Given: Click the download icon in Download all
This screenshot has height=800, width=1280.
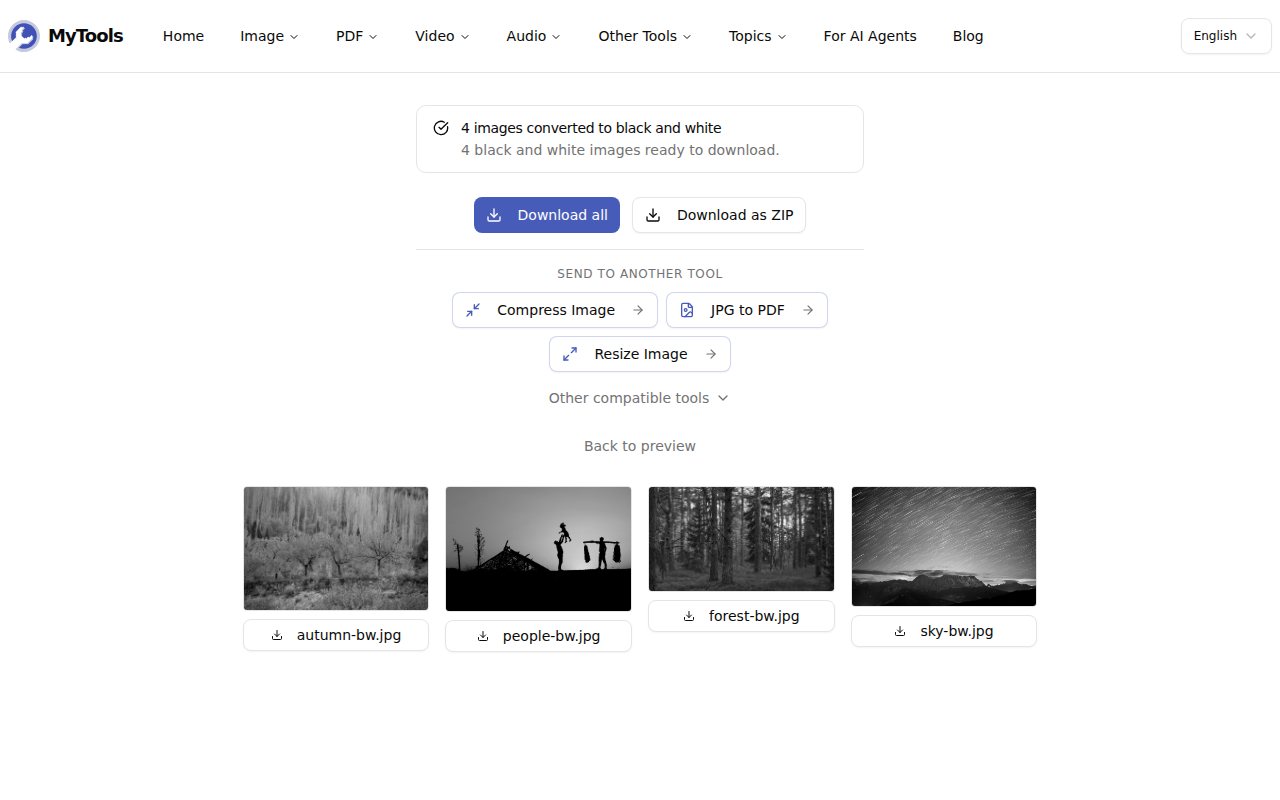Looking at the screenshot, I should tap(494, 215).
